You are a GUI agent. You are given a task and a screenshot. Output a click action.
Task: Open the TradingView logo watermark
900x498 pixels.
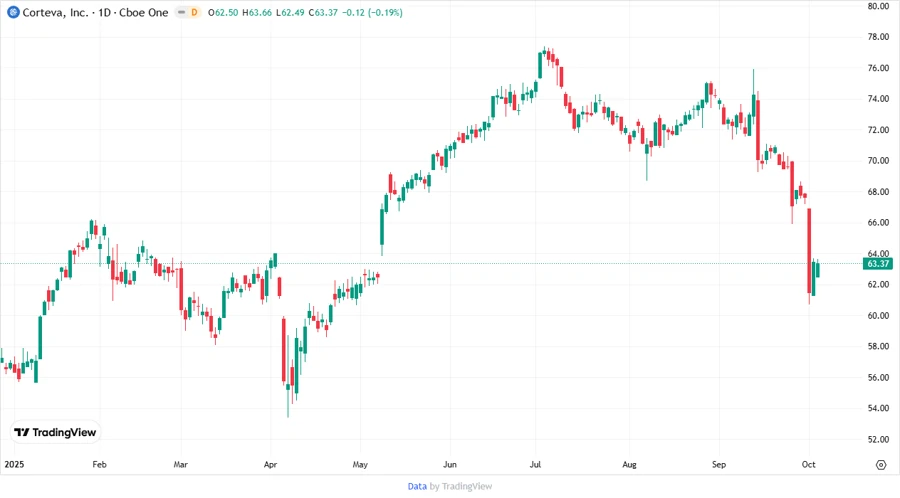[x=55, y=432]
